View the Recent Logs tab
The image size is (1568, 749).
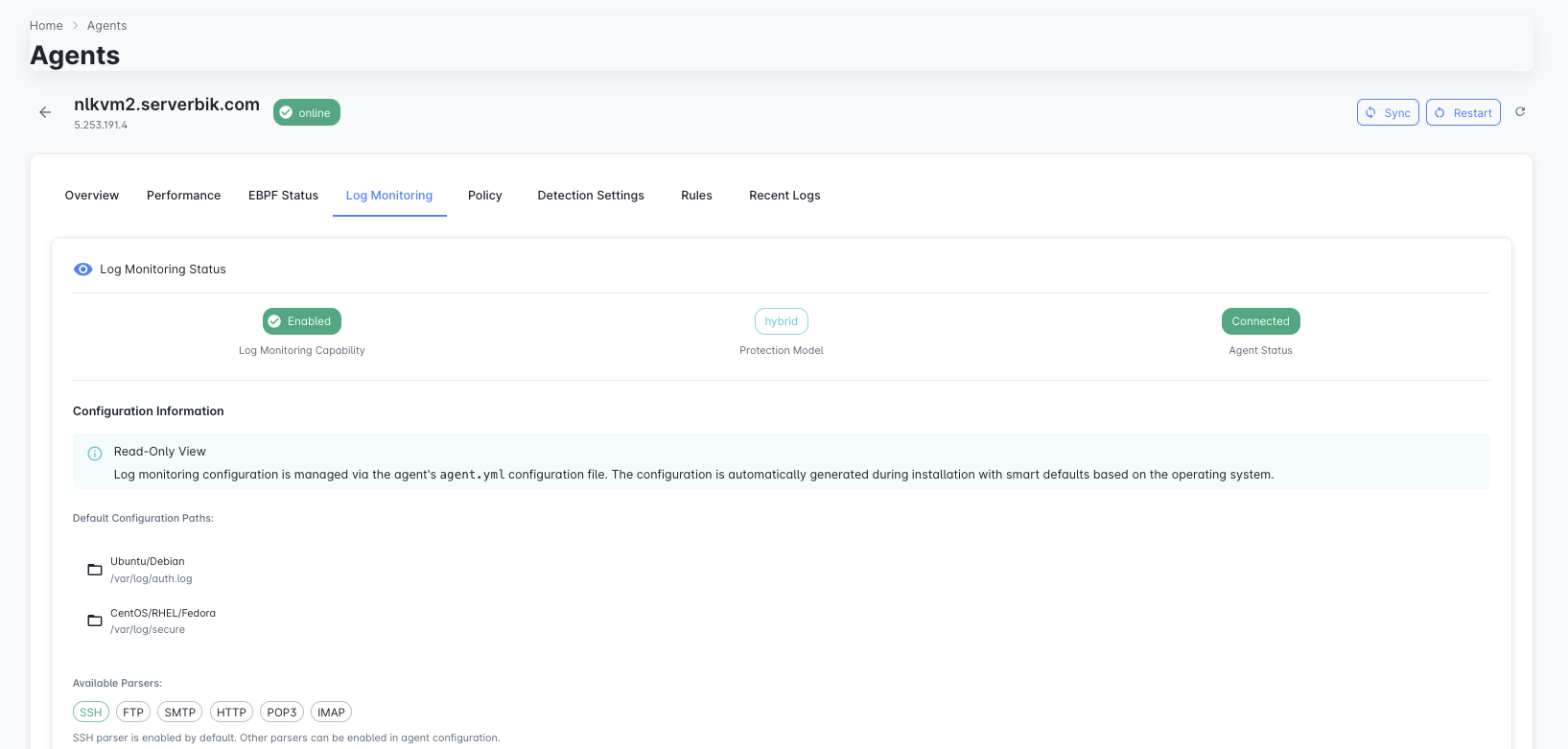pyautogui.click(x=784, y=196)
